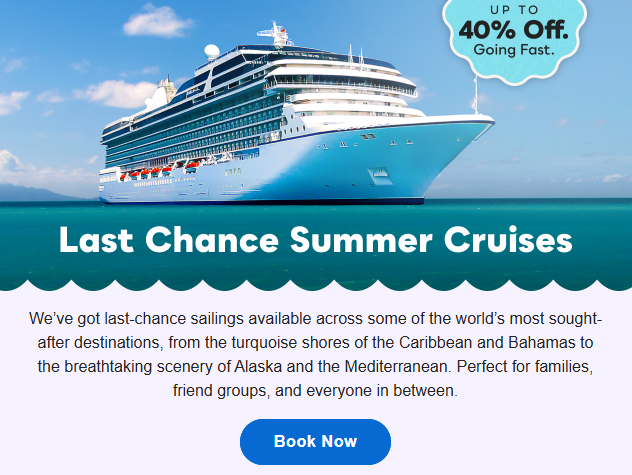Click the ship's white radar dome
Viewport: 632px width, 475px height.
tap(212, 51)
